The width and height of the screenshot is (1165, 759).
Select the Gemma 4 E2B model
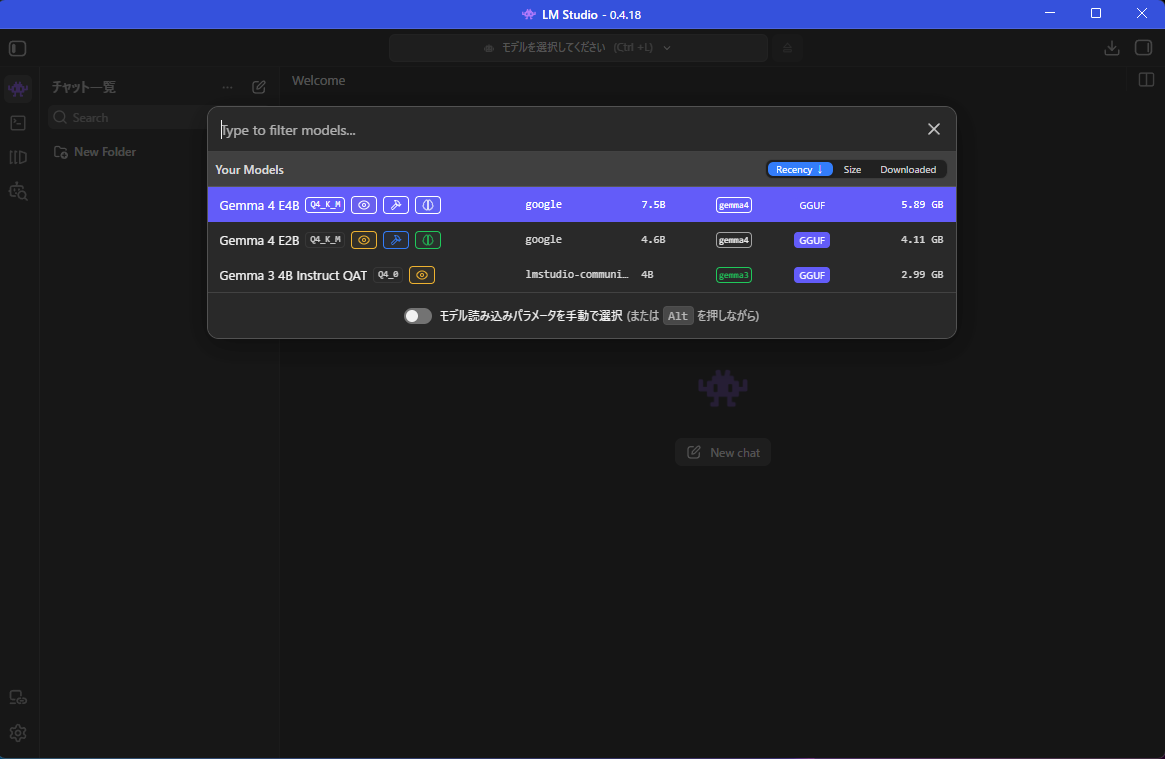tap(582, 239)
